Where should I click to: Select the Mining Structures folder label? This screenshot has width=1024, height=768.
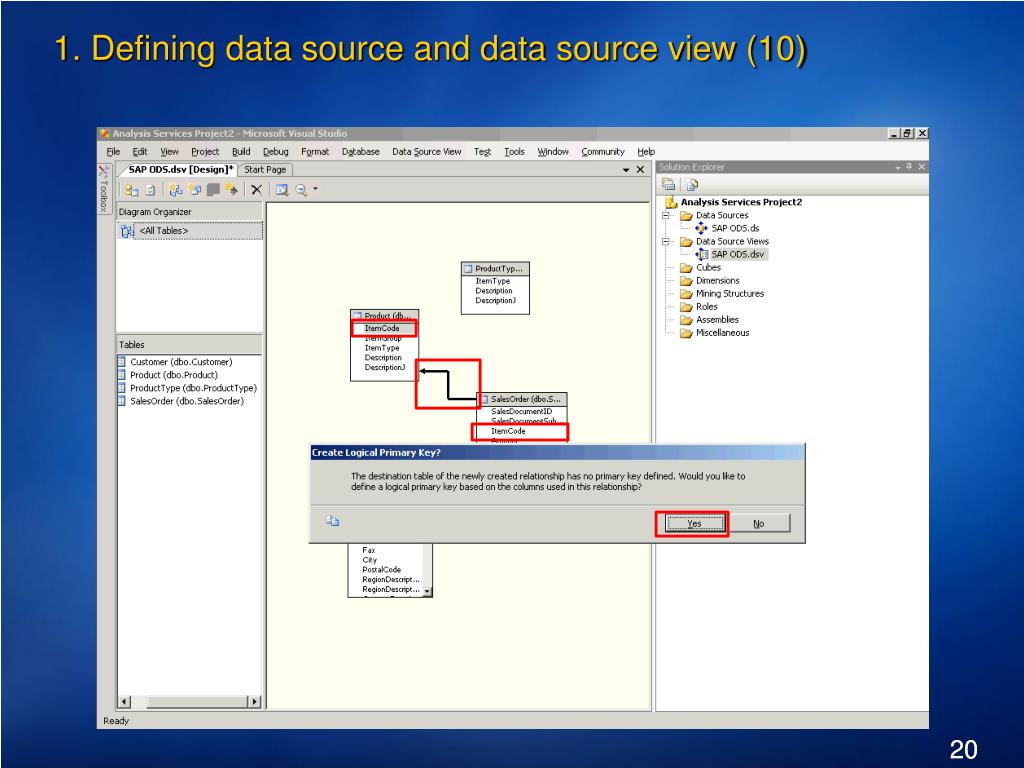(729, 294)
